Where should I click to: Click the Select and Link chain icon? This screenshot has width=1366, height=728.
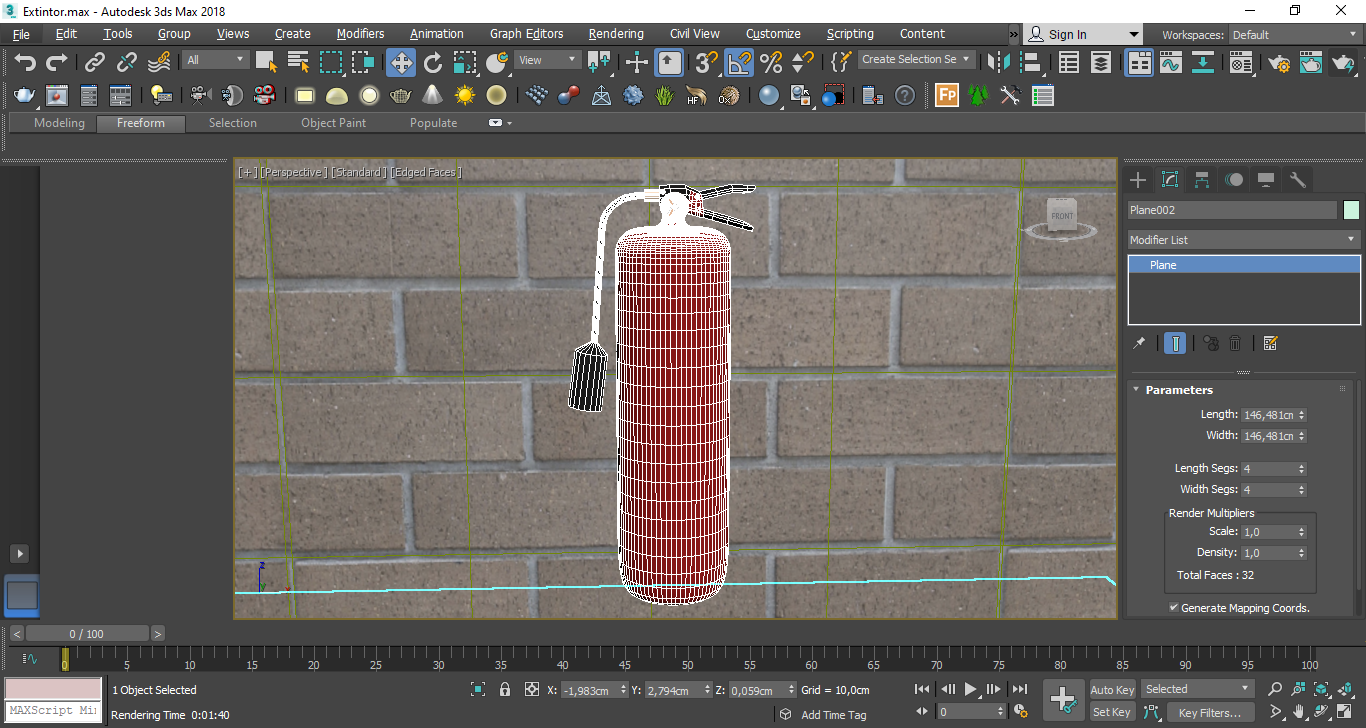95,63
